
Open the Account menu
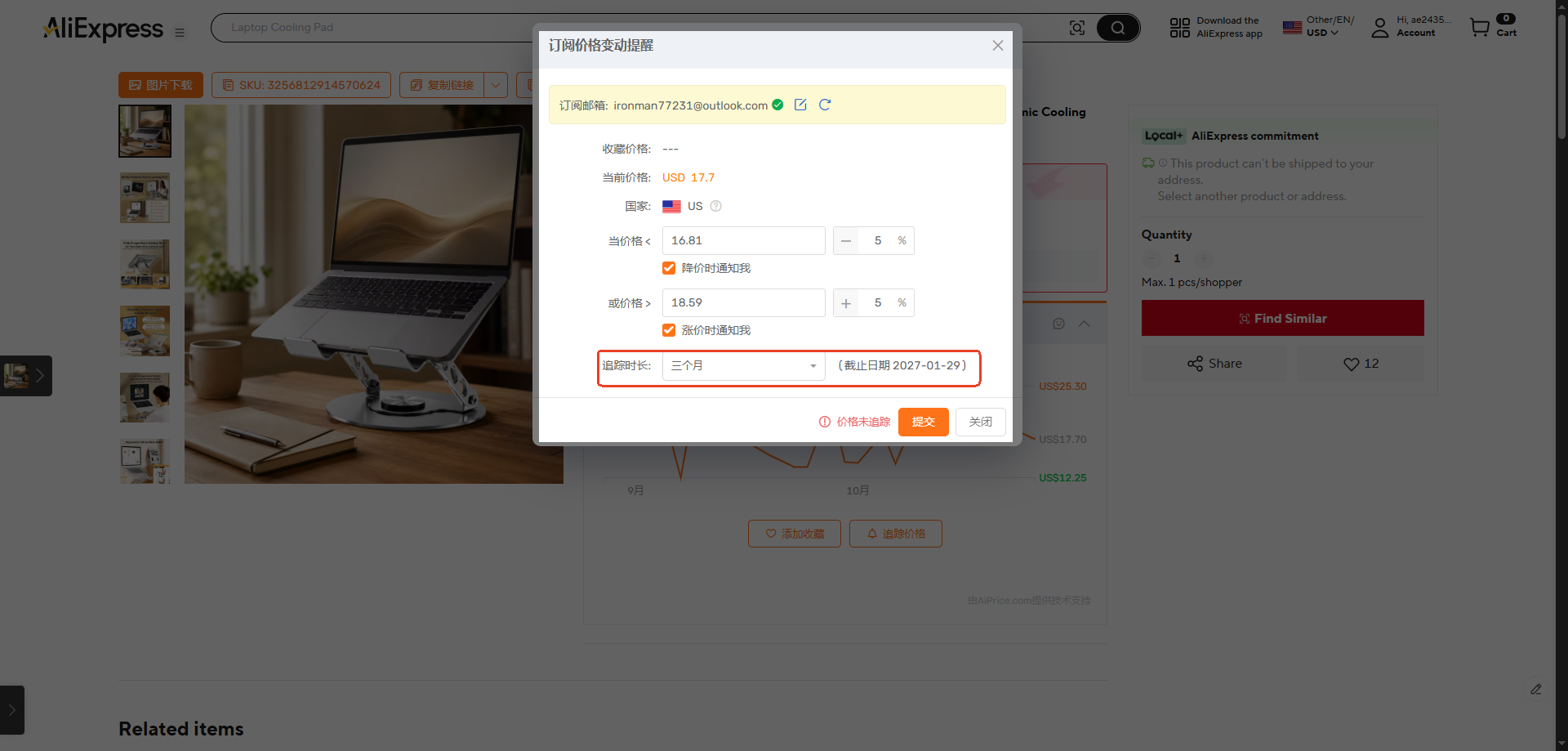1411,27
